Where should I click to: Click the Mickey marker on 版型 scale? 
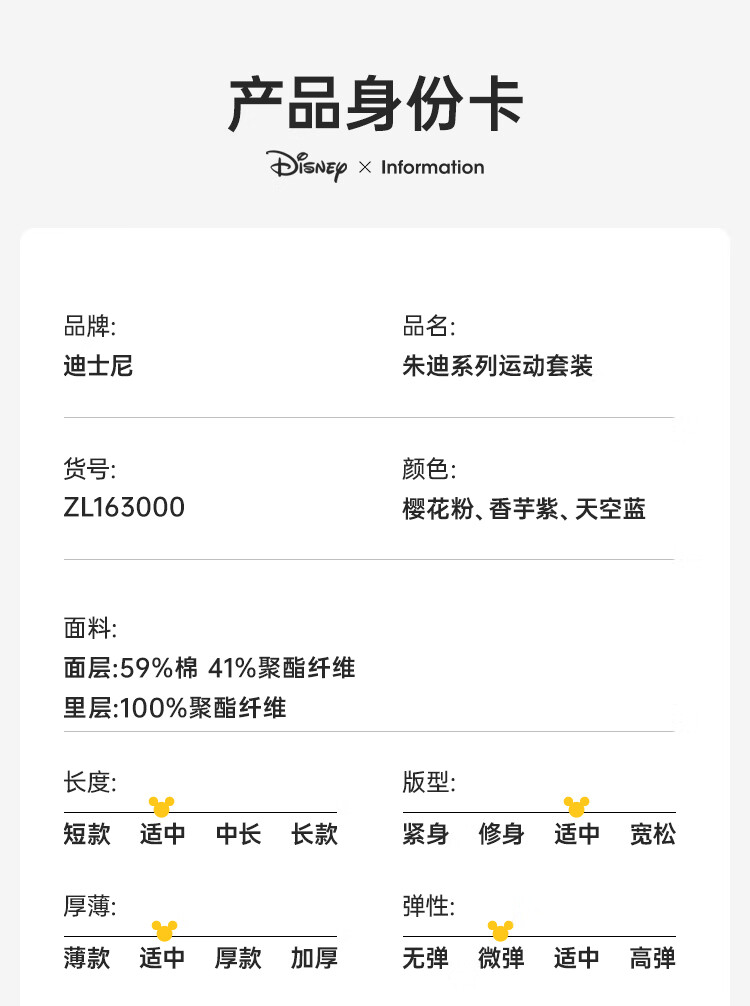click(x=576, y=806)
